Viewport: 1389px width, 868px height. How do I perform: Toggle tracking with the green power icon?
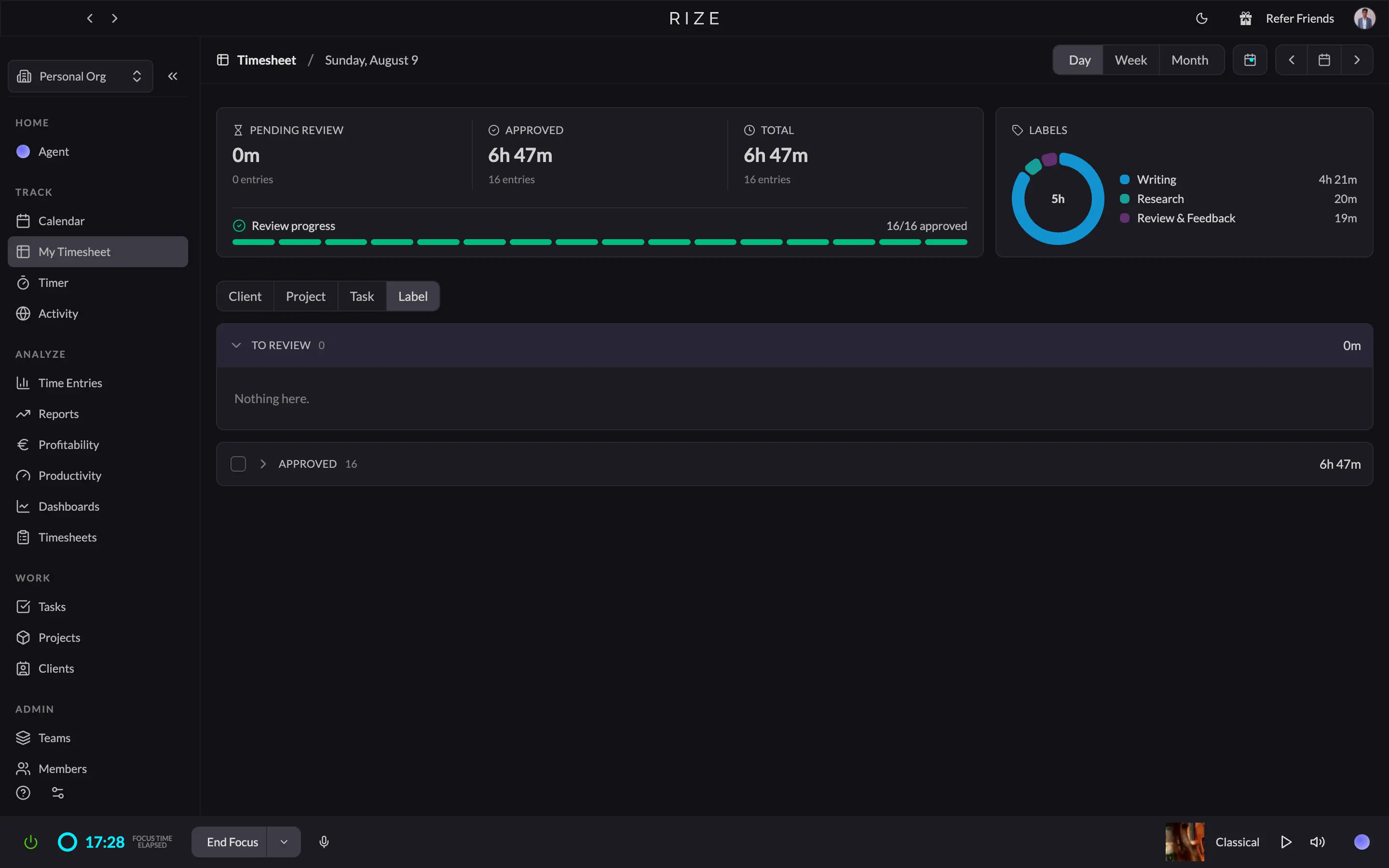(x=31, y=842)
